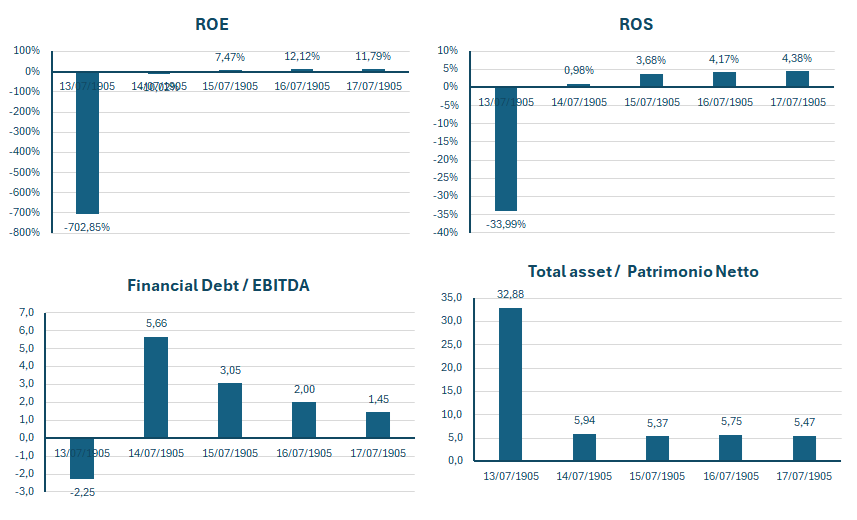Click the -40% axis value in ROS chart
This screenshot has width=857, height=520.
point(445,232)
